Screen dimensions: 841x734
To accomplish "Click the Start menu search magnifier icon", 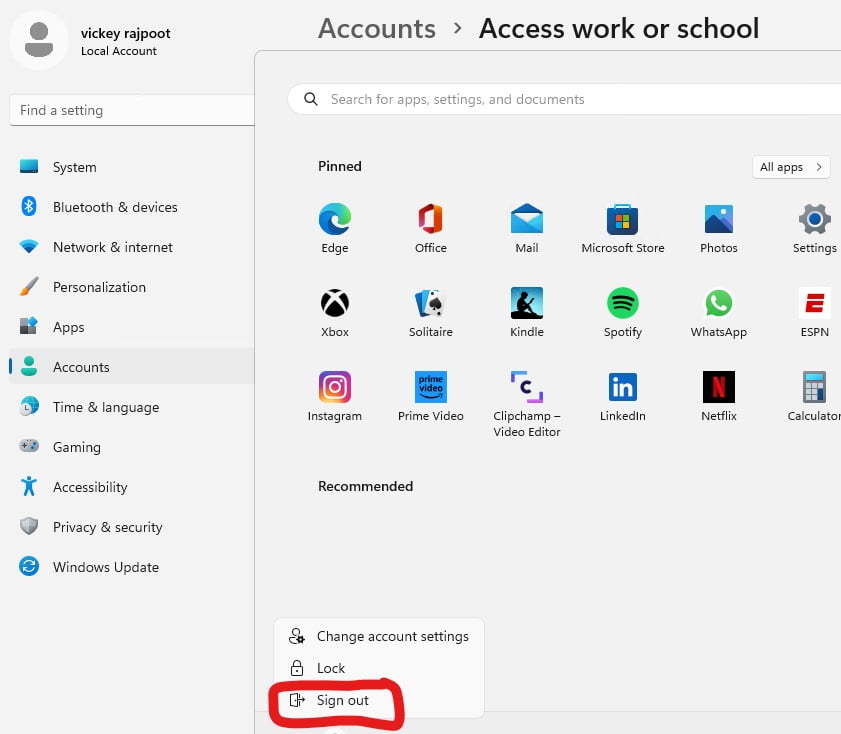I will 311,99.
